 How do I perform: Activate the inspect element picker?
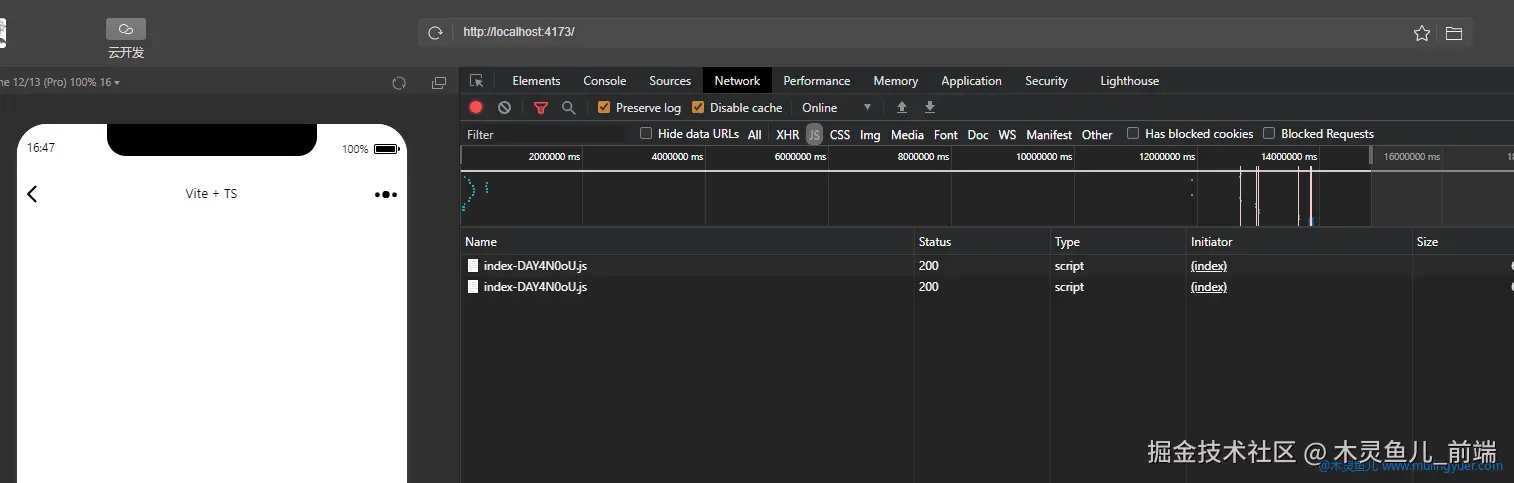[x=477, y=81]
